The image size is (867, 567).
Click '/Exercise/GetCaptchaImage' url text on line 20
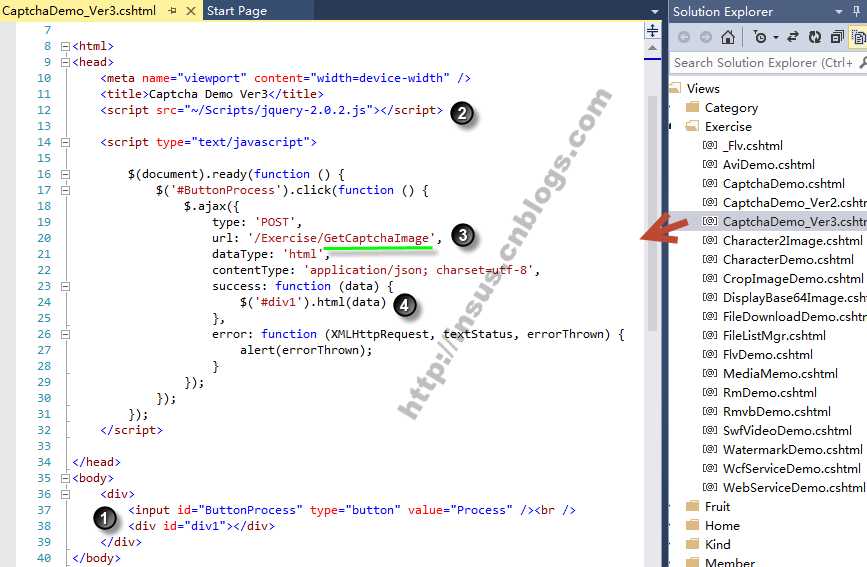341,238
